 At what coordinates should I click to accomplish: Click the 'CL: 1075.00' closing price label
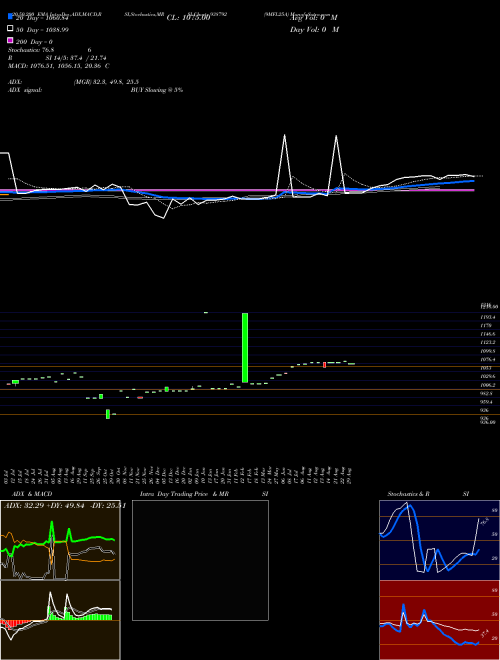coord(188,18)
